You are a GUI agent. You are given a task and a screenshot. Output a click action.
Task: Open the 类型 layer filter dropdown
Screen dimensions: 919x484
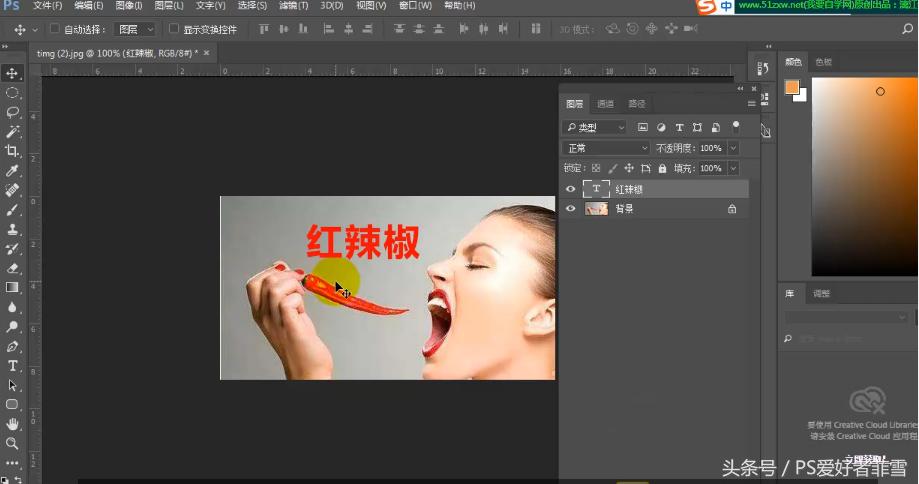pyautogui.click(x=595, y=127)
